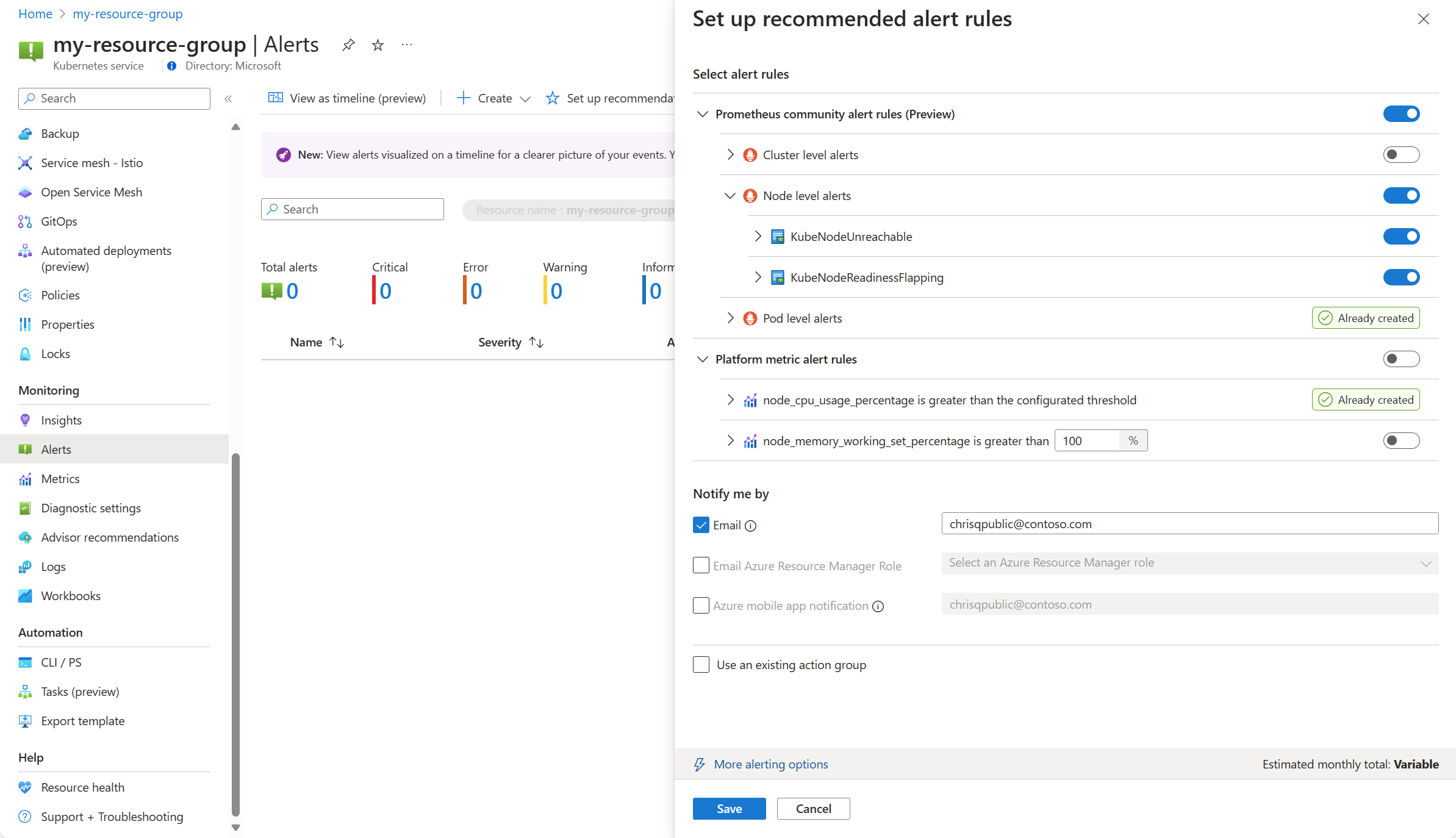The width and height of the screenshot is (1456, 838).
Task: Click the Create button in toolbar
Action: tap(490, 98)
